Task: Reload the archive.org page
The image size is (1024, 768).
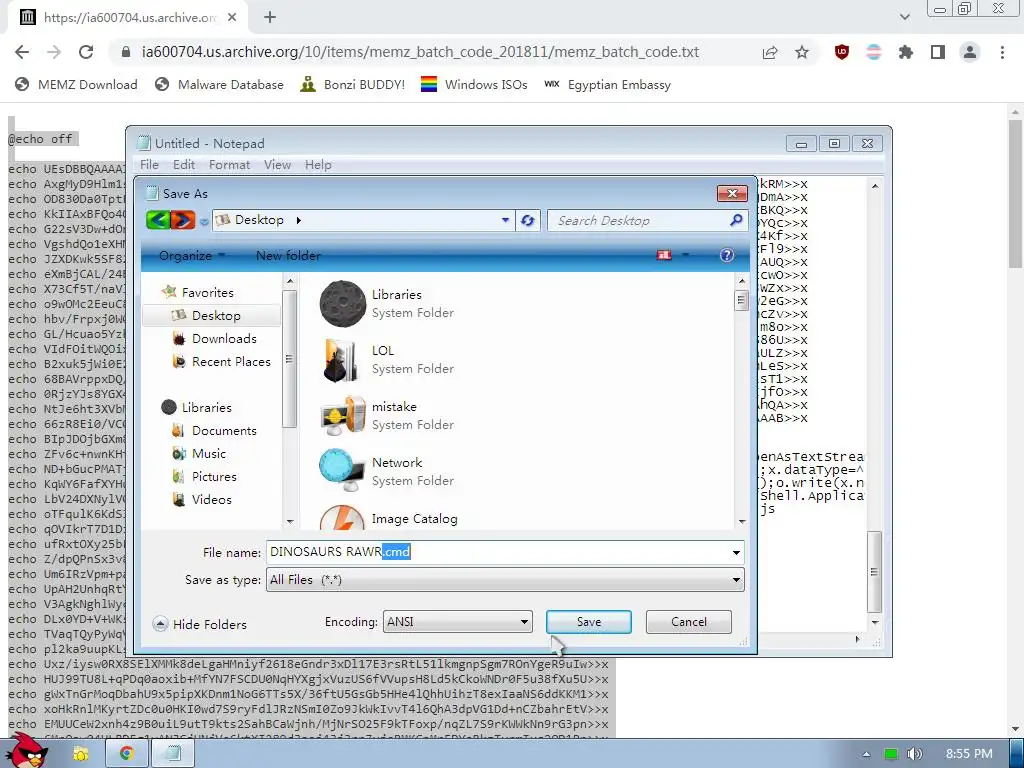Action: (86, 52)
